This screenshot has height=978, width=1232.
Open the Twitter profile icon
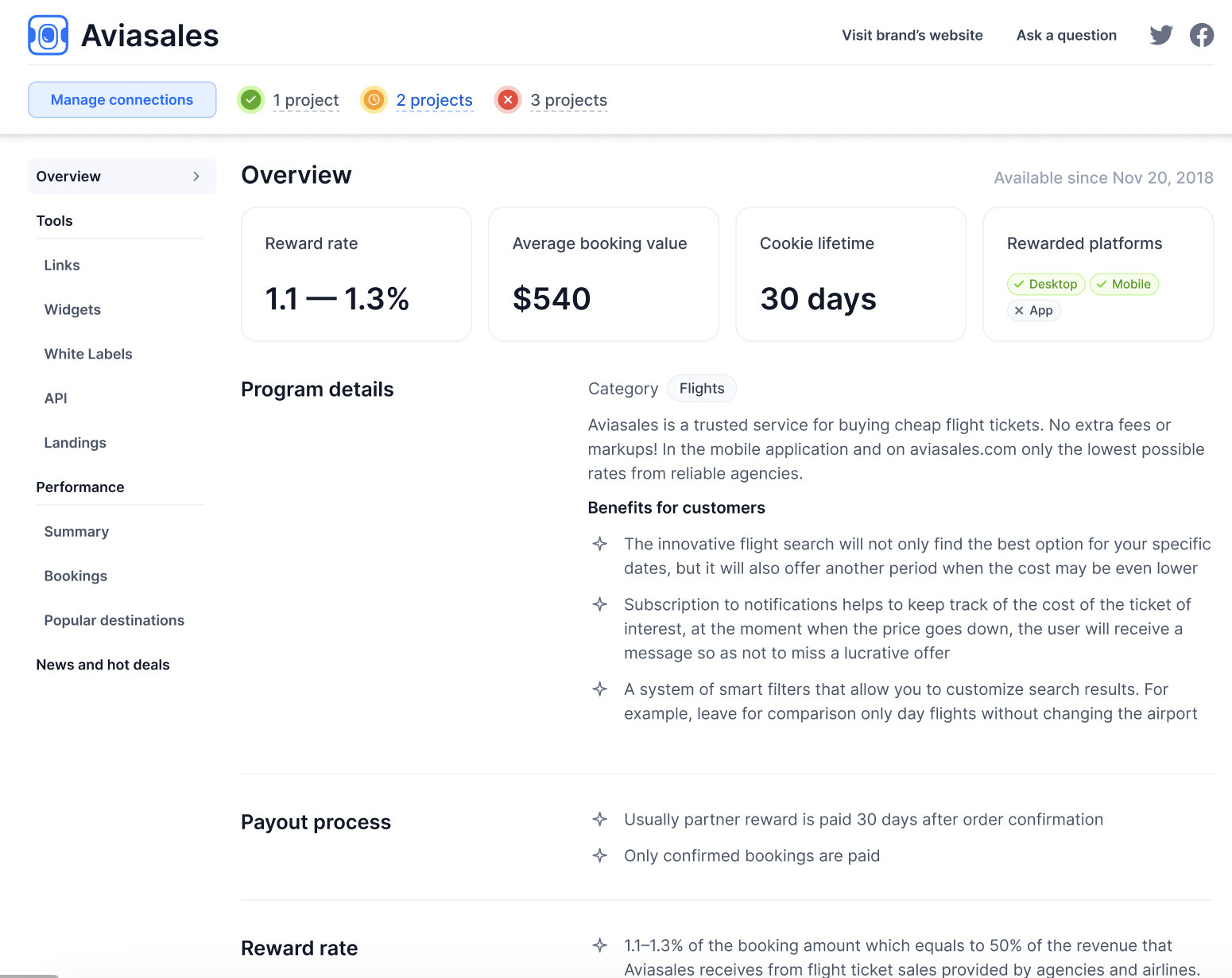coord(1161,35)
